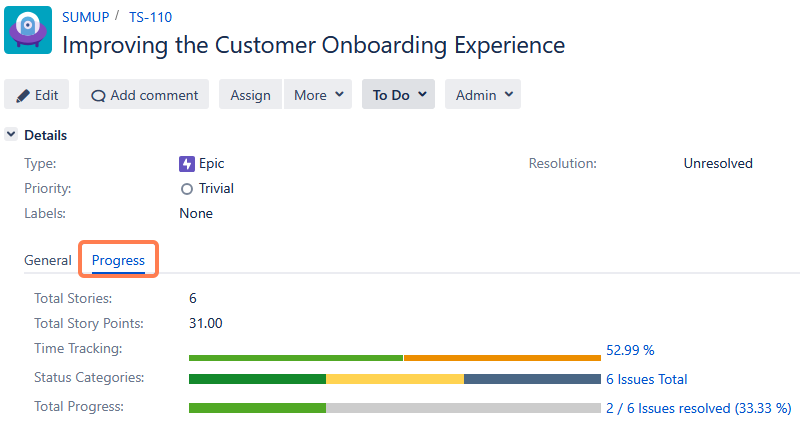Click the SUMUP project avatar icon
This screenshot has height=425, width=800.
[28, 29]
